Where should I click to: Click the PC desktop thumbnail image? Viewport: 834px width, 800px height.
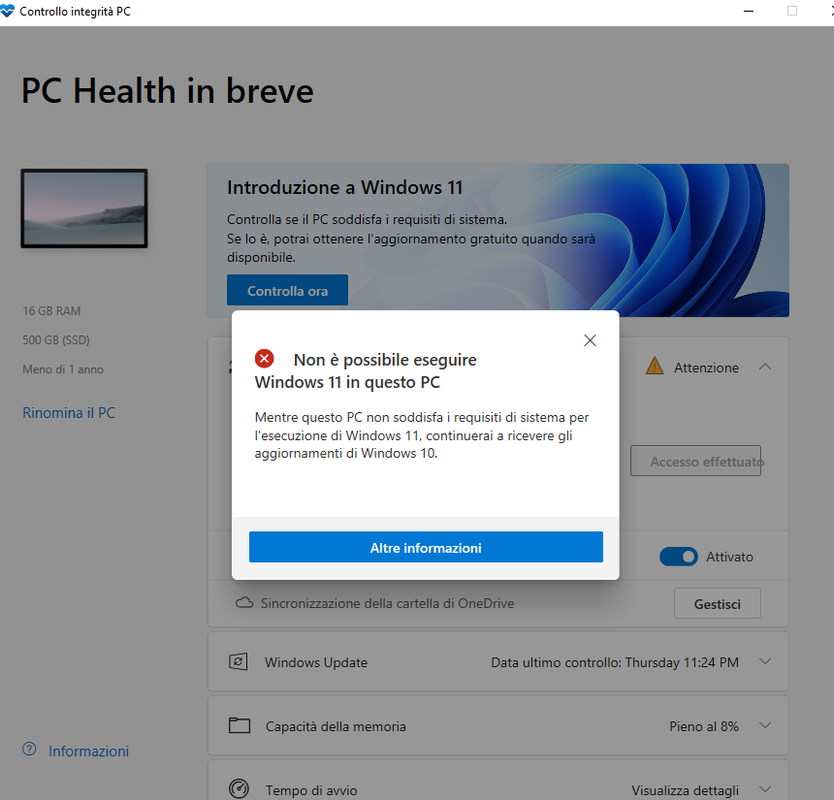tap(84, 209)
